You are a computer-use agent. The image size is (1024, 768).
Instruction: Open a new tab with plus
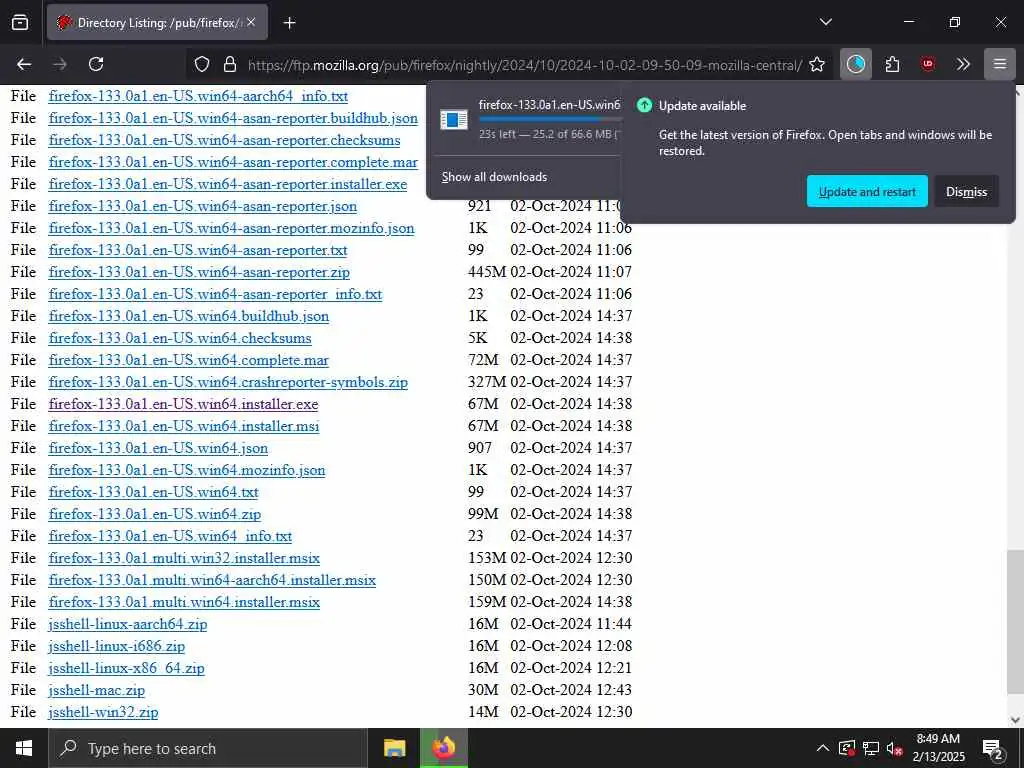click(289, 23)
